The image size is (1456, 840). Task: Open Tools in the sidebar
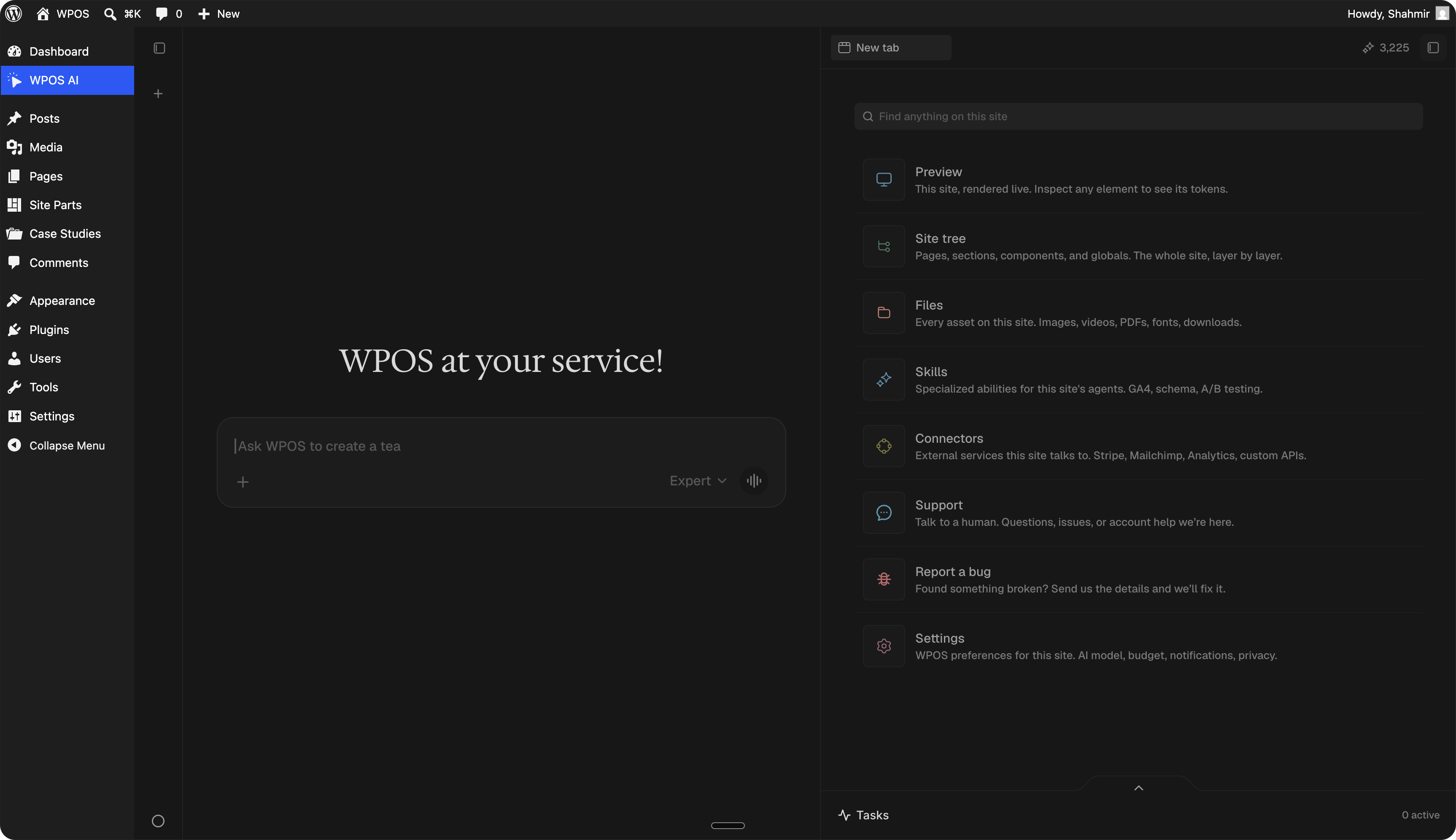(x=67, y=387)
